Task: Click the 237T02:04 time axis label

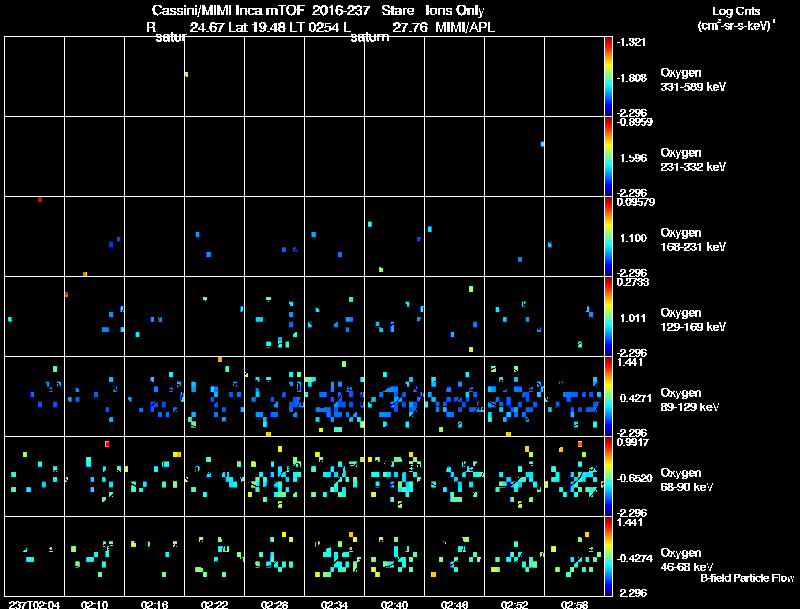Action: [34, 605]
